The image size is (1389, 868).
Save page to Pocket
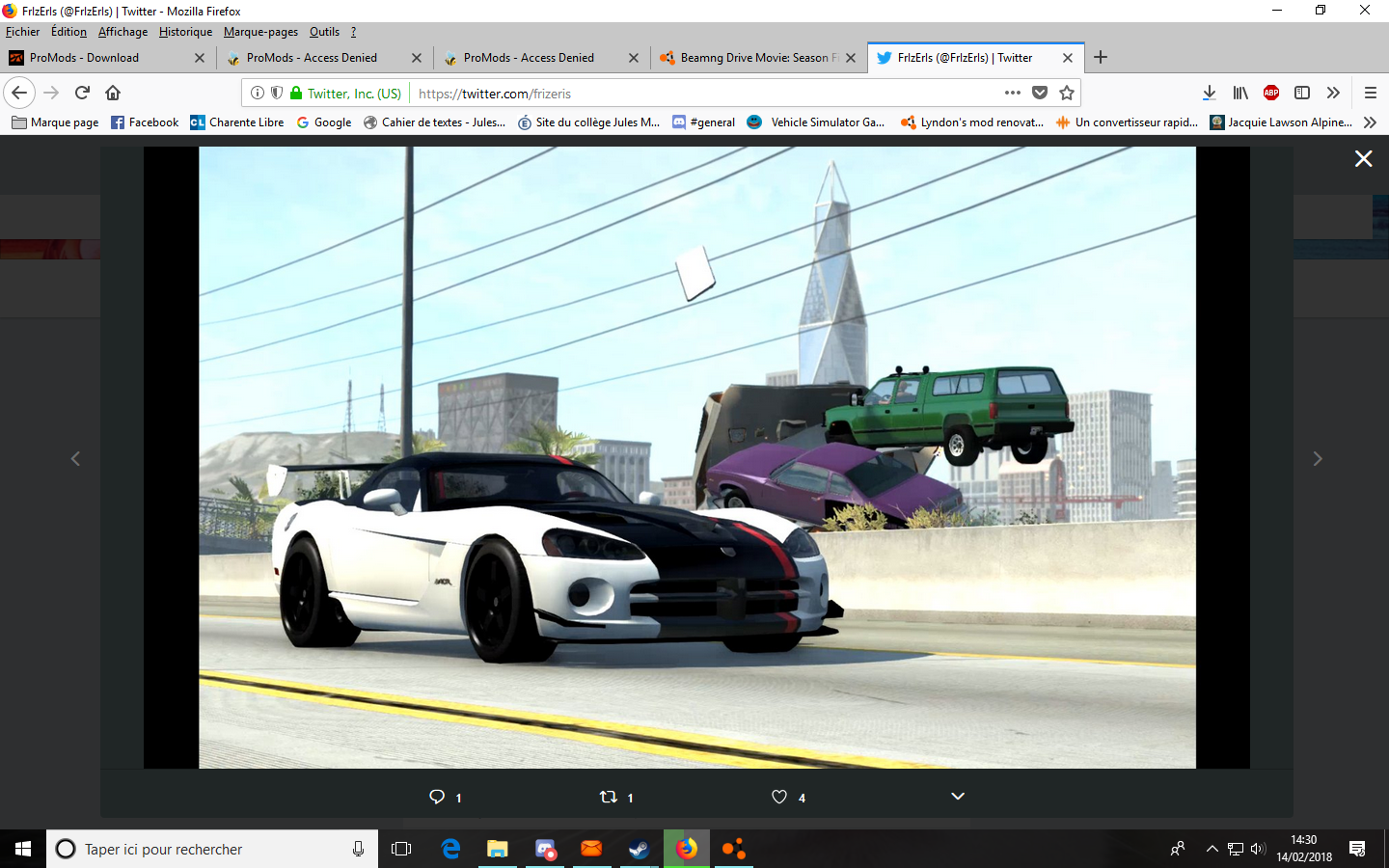tap(1040, 93)
